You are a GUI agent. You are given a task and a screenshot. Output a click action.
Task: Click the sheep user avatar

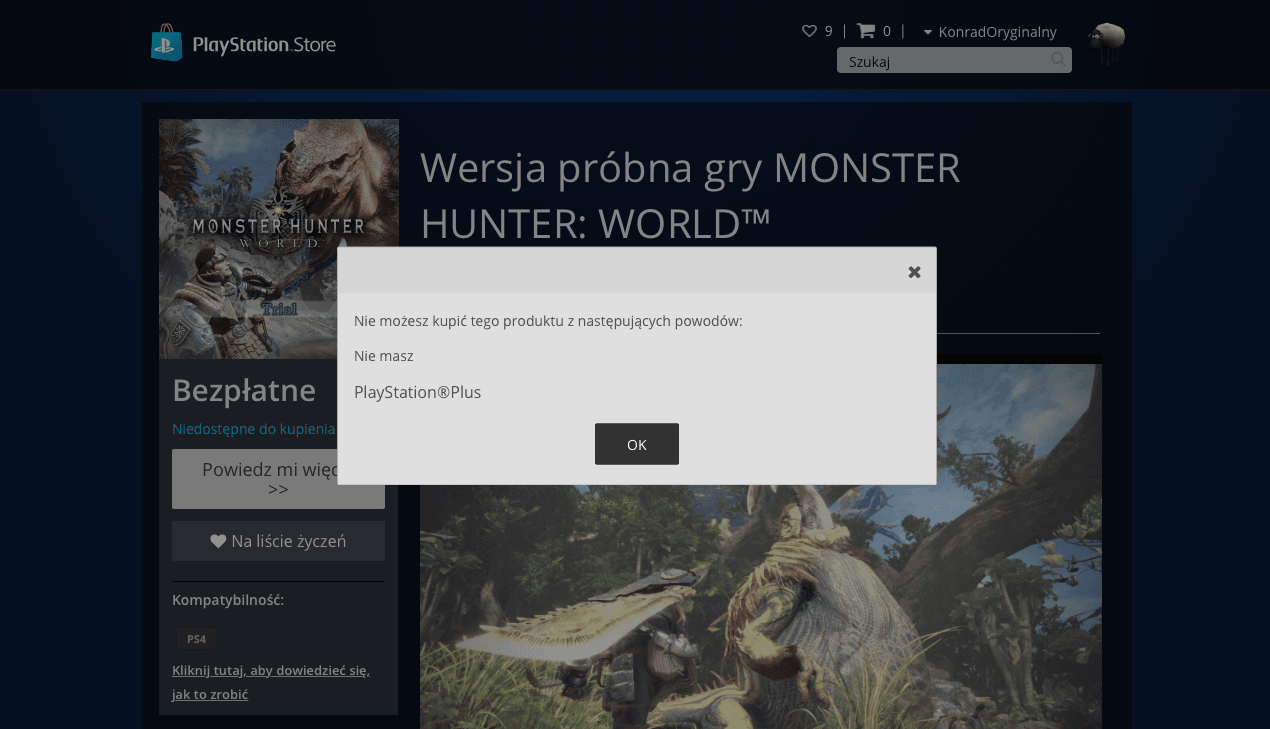(1106, 42)
